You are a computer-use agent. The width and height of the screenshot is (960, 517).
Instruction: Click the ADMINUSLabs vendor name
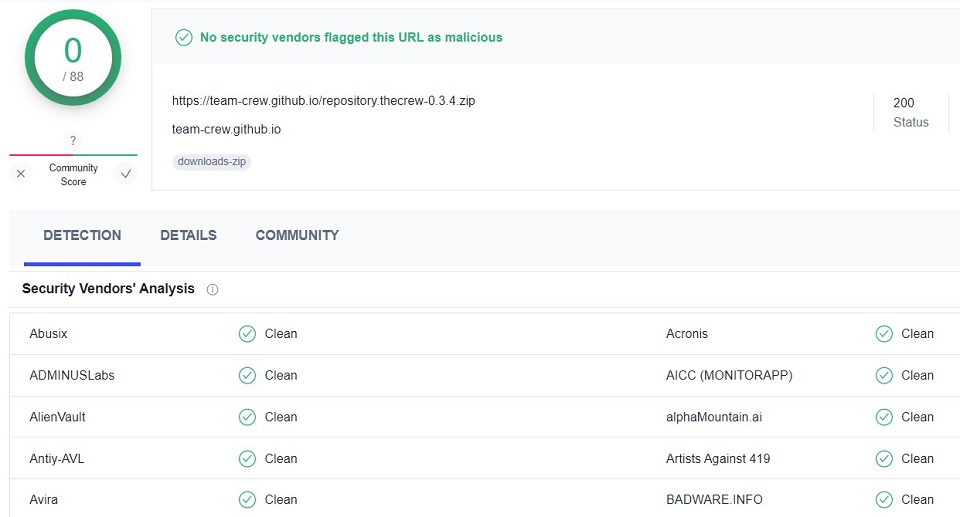pos(72,375)
